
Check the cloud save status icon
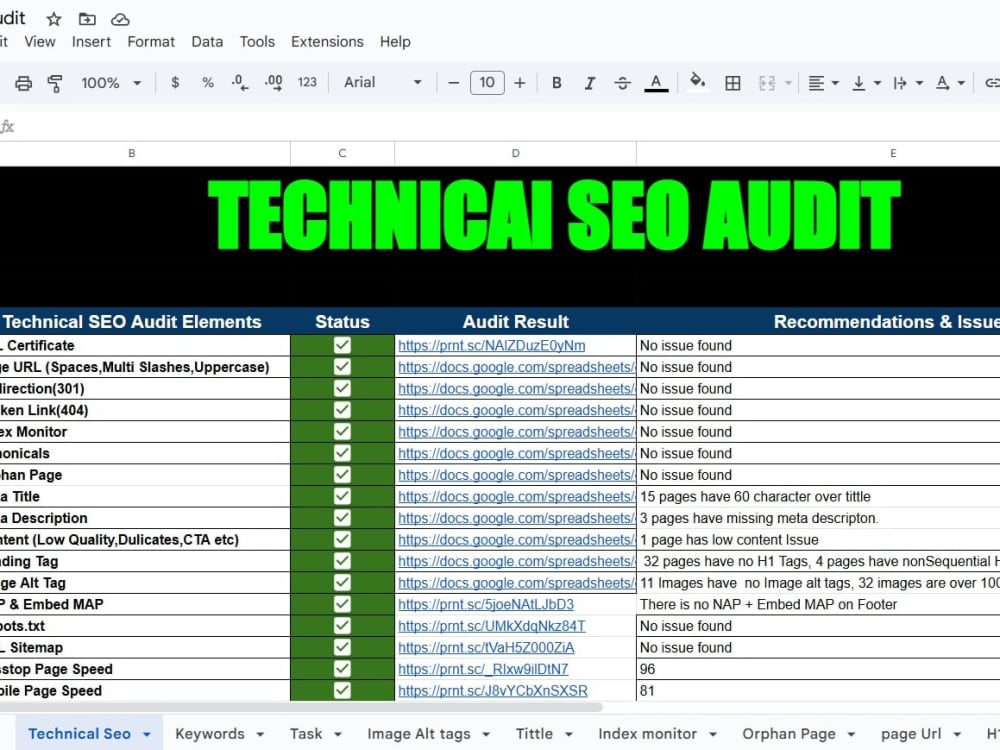120,20
